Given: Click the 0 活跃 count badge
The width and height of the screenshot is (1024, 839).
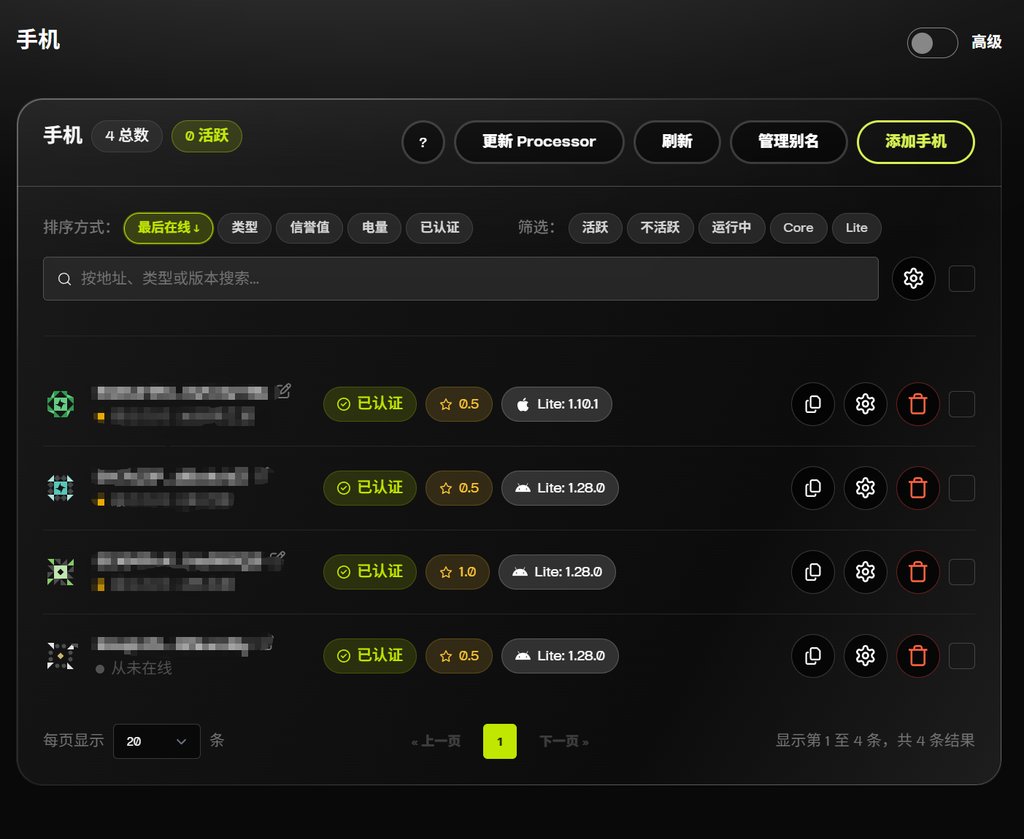Looking at the screenshot, I should pyautogui.click(x=206, y=136).
